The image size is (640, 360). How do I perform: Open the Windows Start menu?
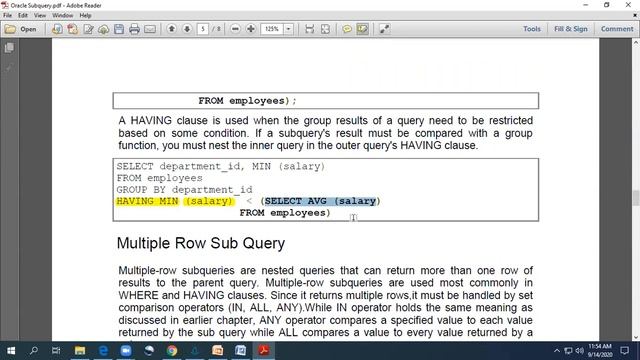click(11, 351)
